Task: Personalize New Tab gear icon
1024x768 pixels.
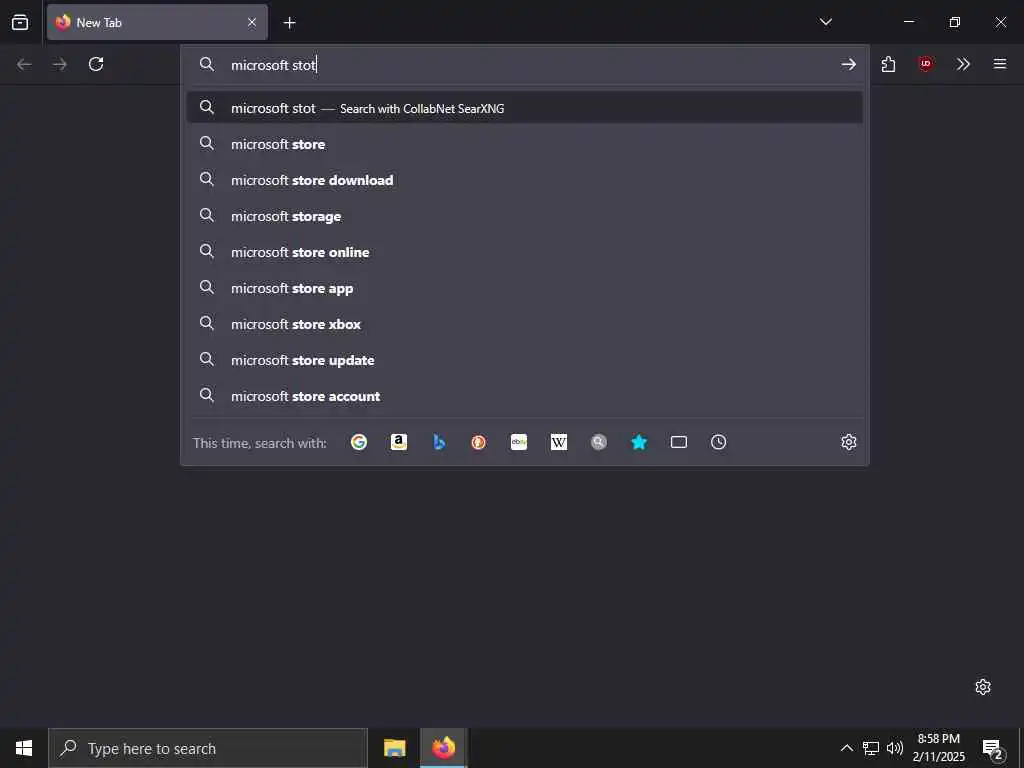Action: 983,687
